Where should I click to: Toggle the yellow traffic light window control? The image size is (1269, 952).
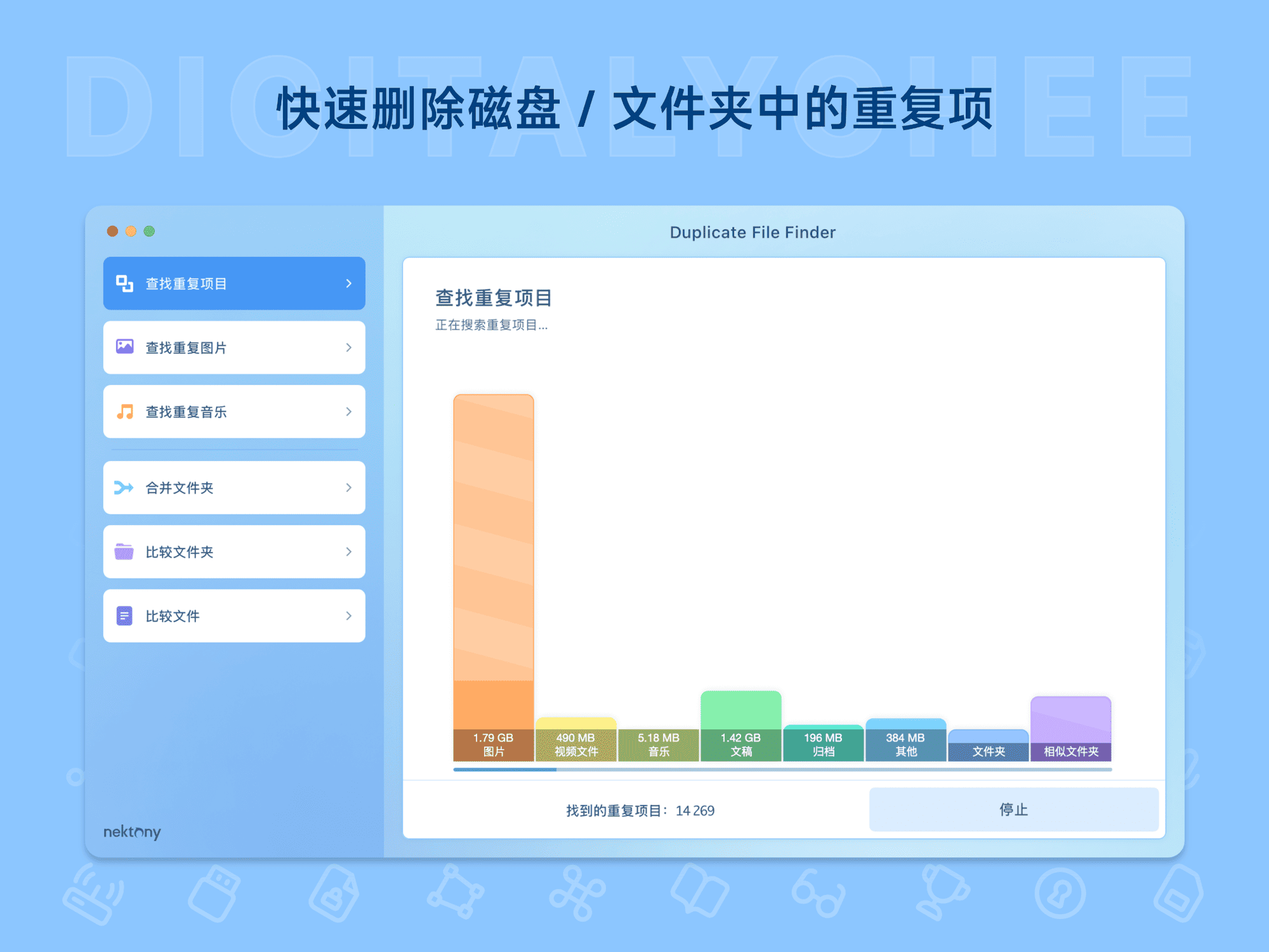(131, 231)
